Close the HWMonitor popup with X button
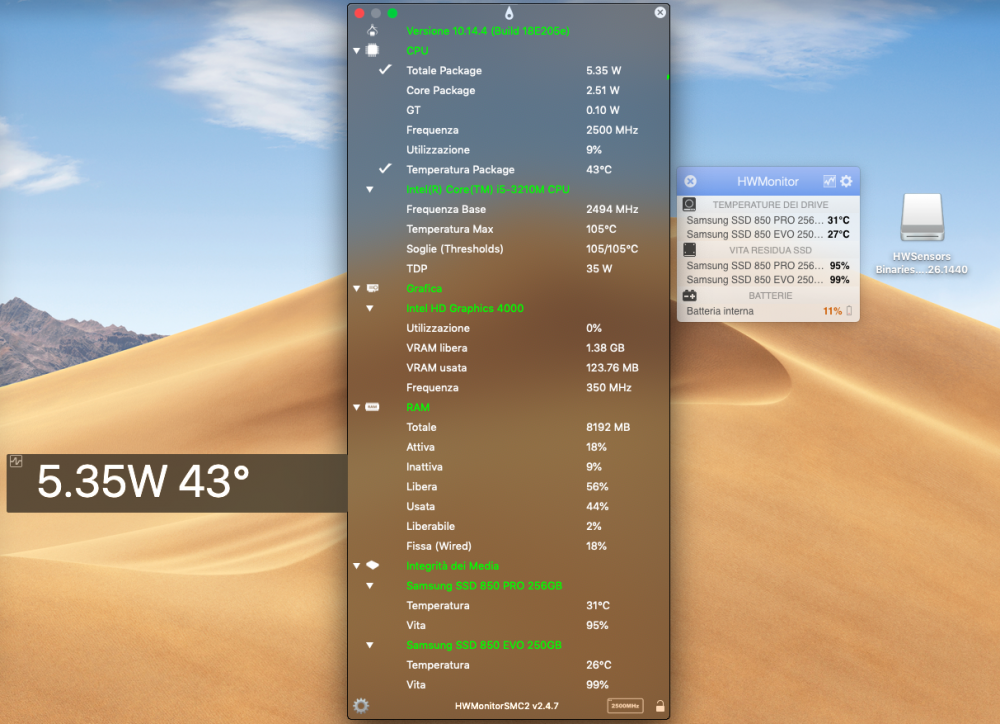Viewport: 1000px width, 724px height. click(691, 181)
